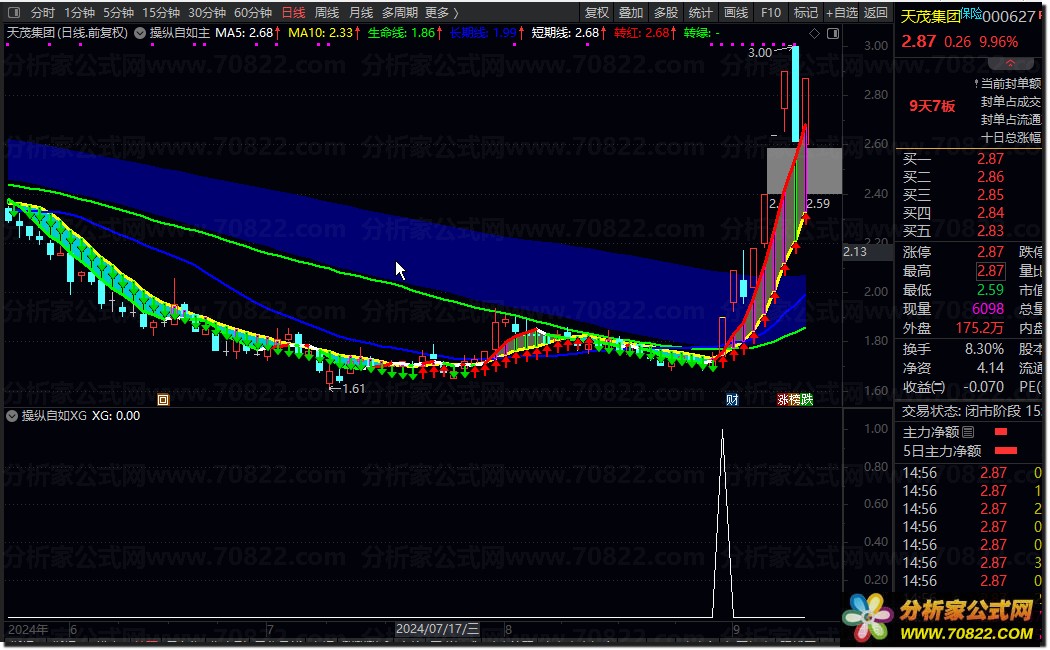The height and width of the screenshot is (650, 1050).
Task: Click the 返回 back button
Action: tap(875, 12)
